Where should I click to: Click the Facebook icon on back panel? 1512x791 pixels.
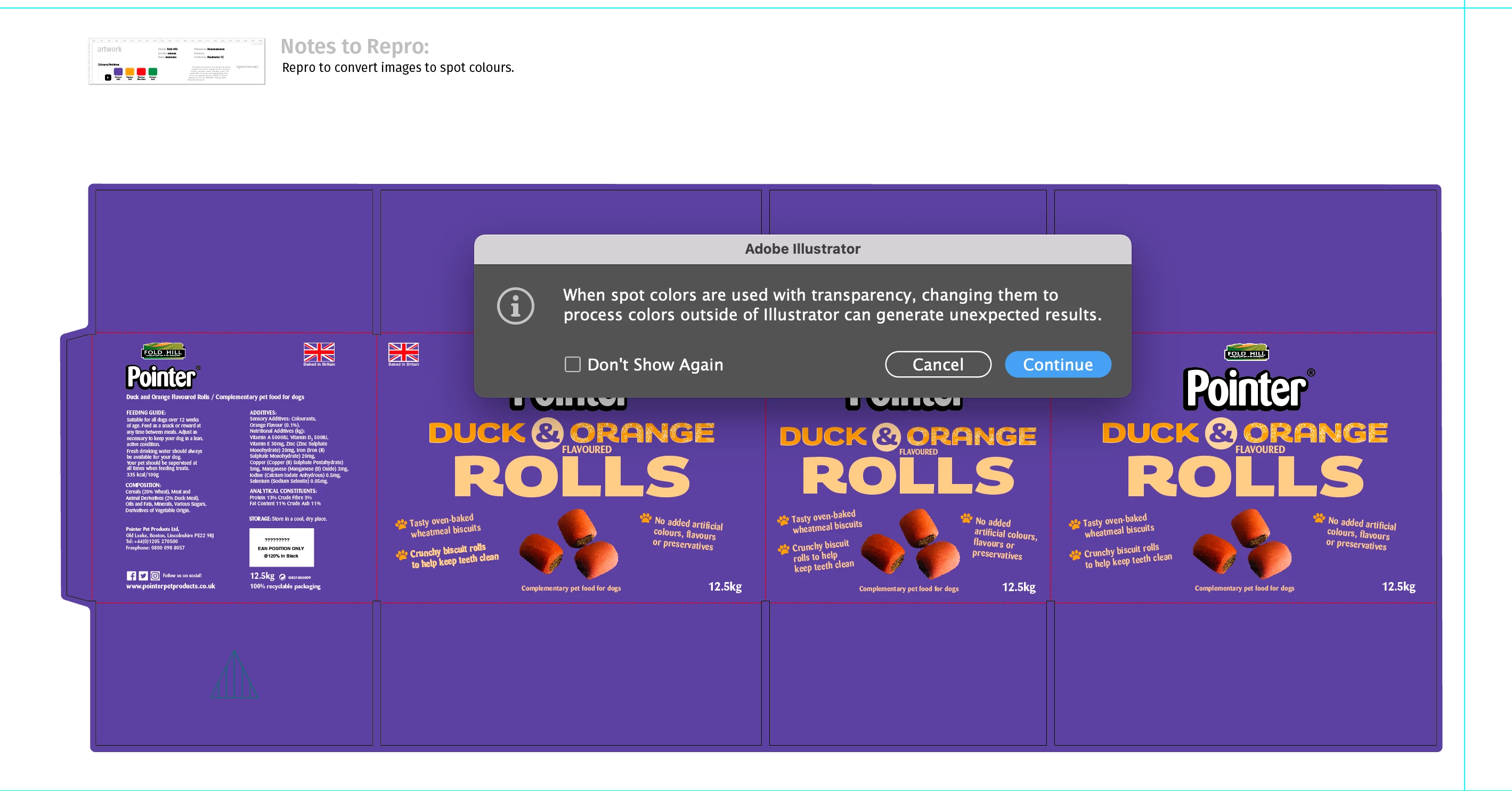pos(131,576)
